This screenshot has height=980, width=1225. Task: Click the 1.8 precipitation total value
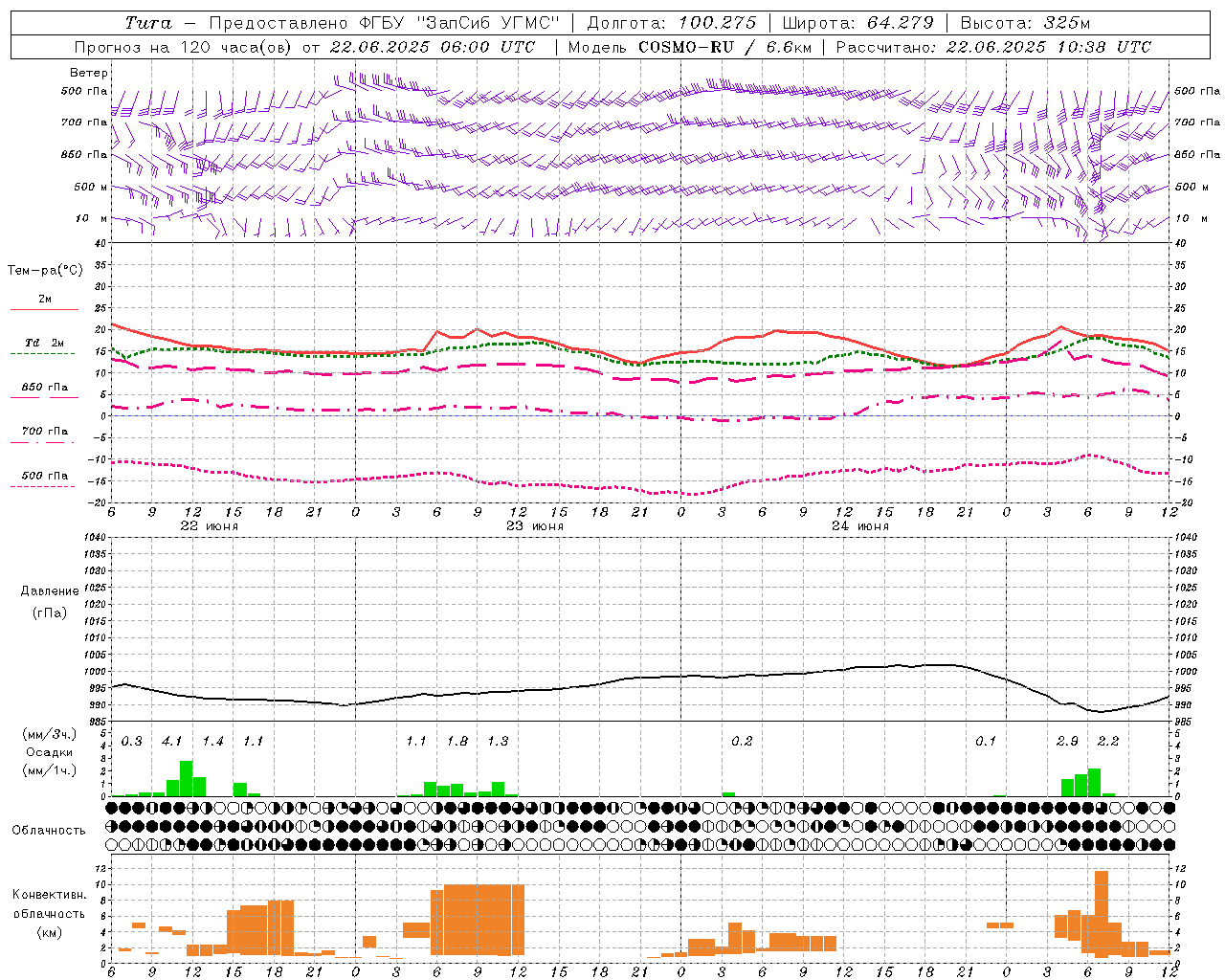457,742
